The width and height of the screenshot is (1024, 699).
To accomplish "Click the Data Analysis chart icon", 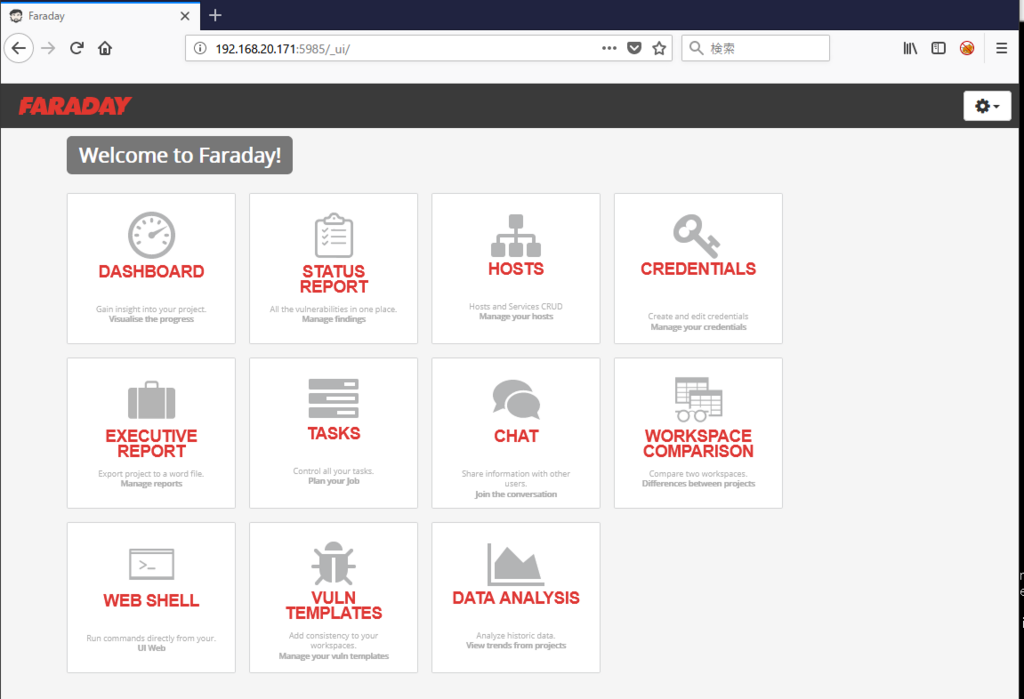I will point(516,564).
